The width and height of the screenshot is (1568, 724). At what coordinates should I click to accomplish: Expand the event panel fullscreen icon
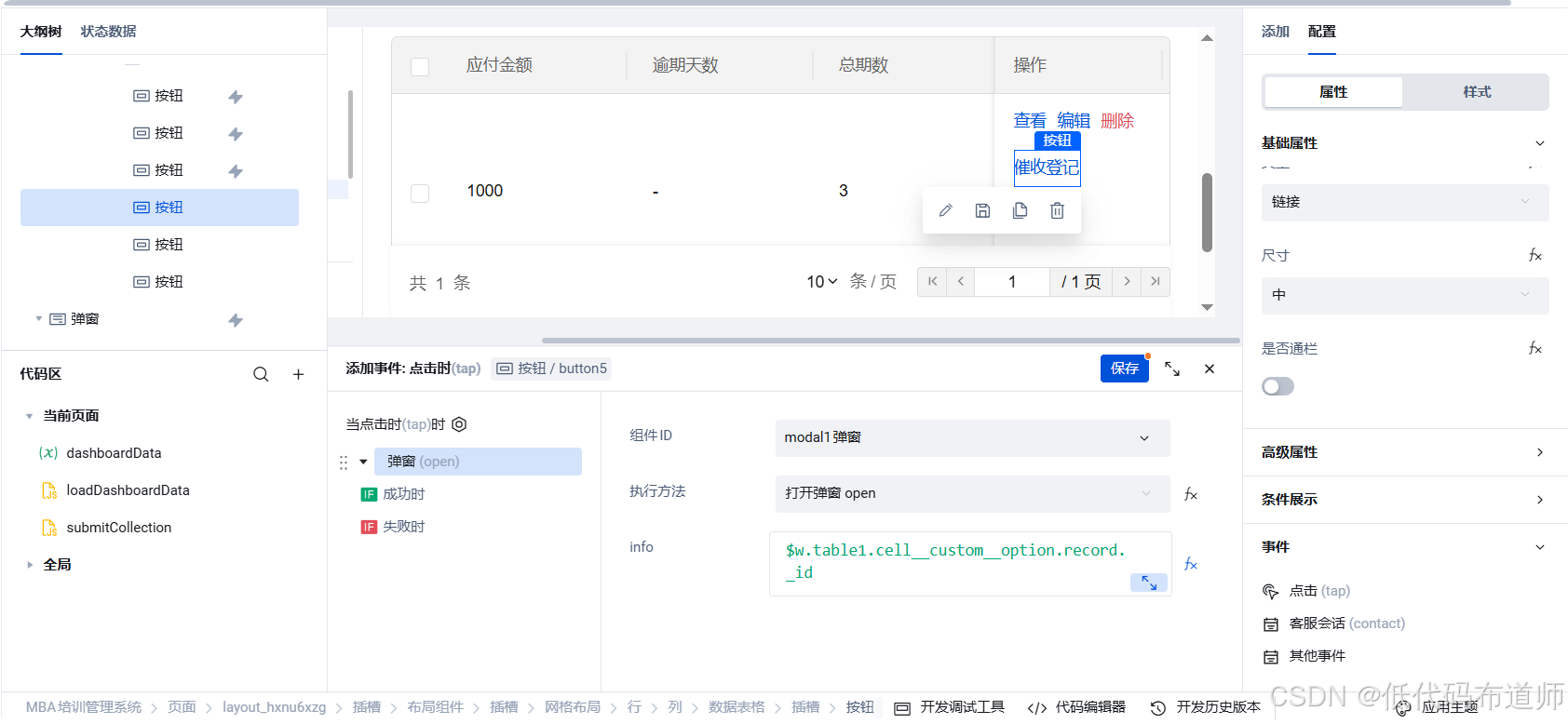1172,369
